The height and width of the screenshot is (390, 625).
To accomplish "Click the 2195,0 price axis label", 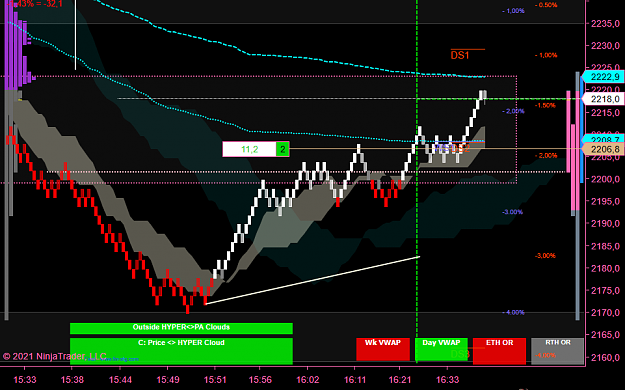I will 605,201.
